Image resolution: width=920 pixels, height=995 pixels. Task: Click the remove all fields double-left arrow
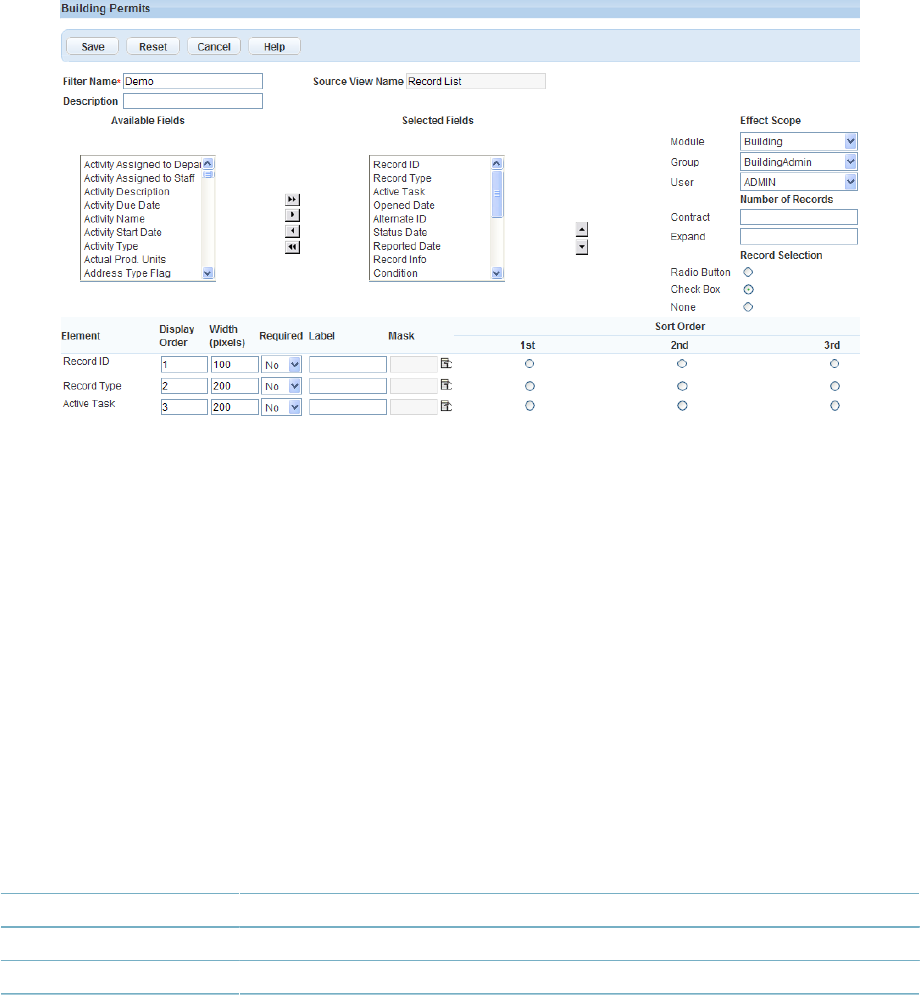[292, 247]
